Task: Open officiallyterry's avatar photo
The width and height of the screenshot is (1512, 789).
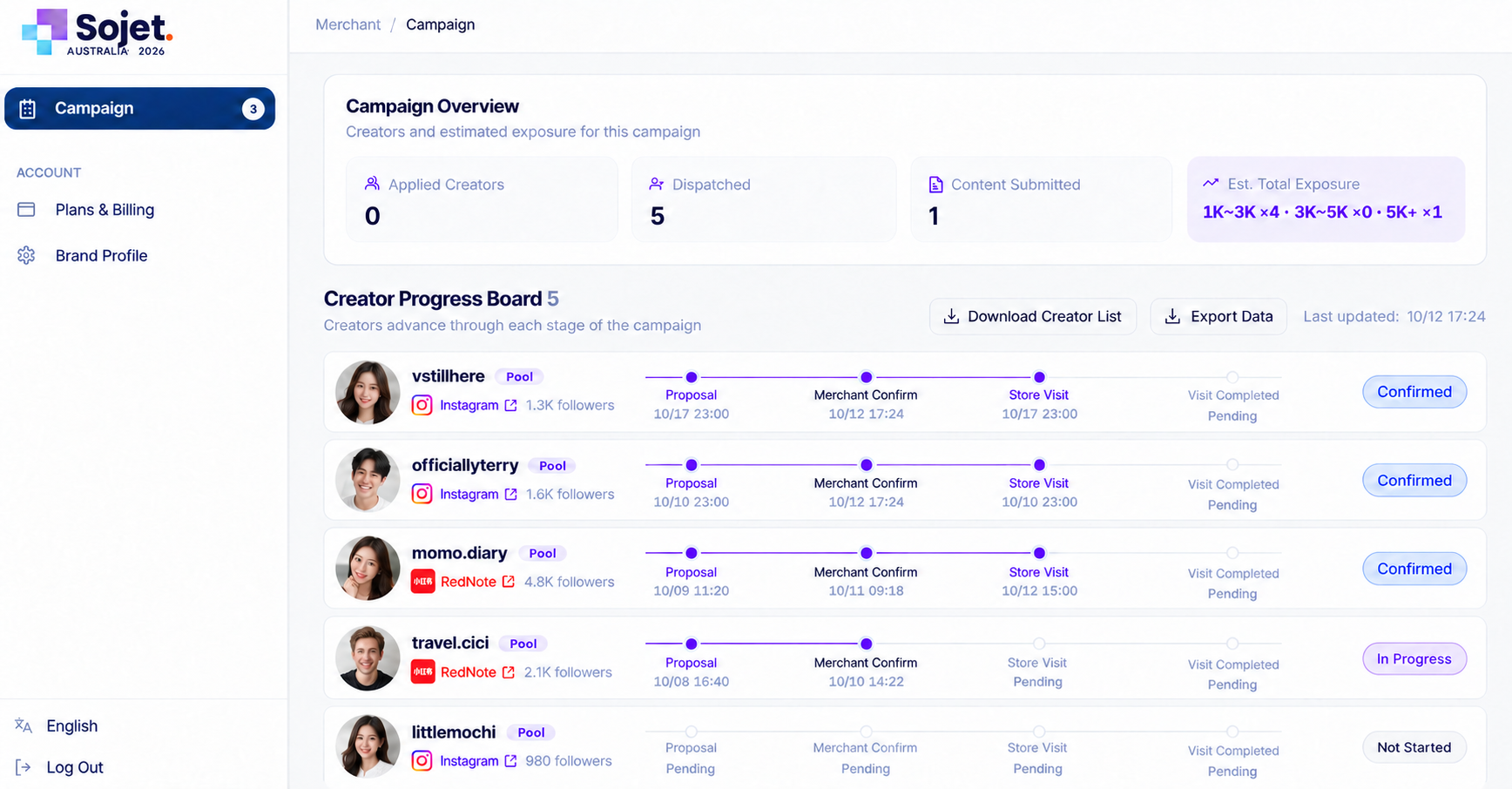Action: [368, 480]
